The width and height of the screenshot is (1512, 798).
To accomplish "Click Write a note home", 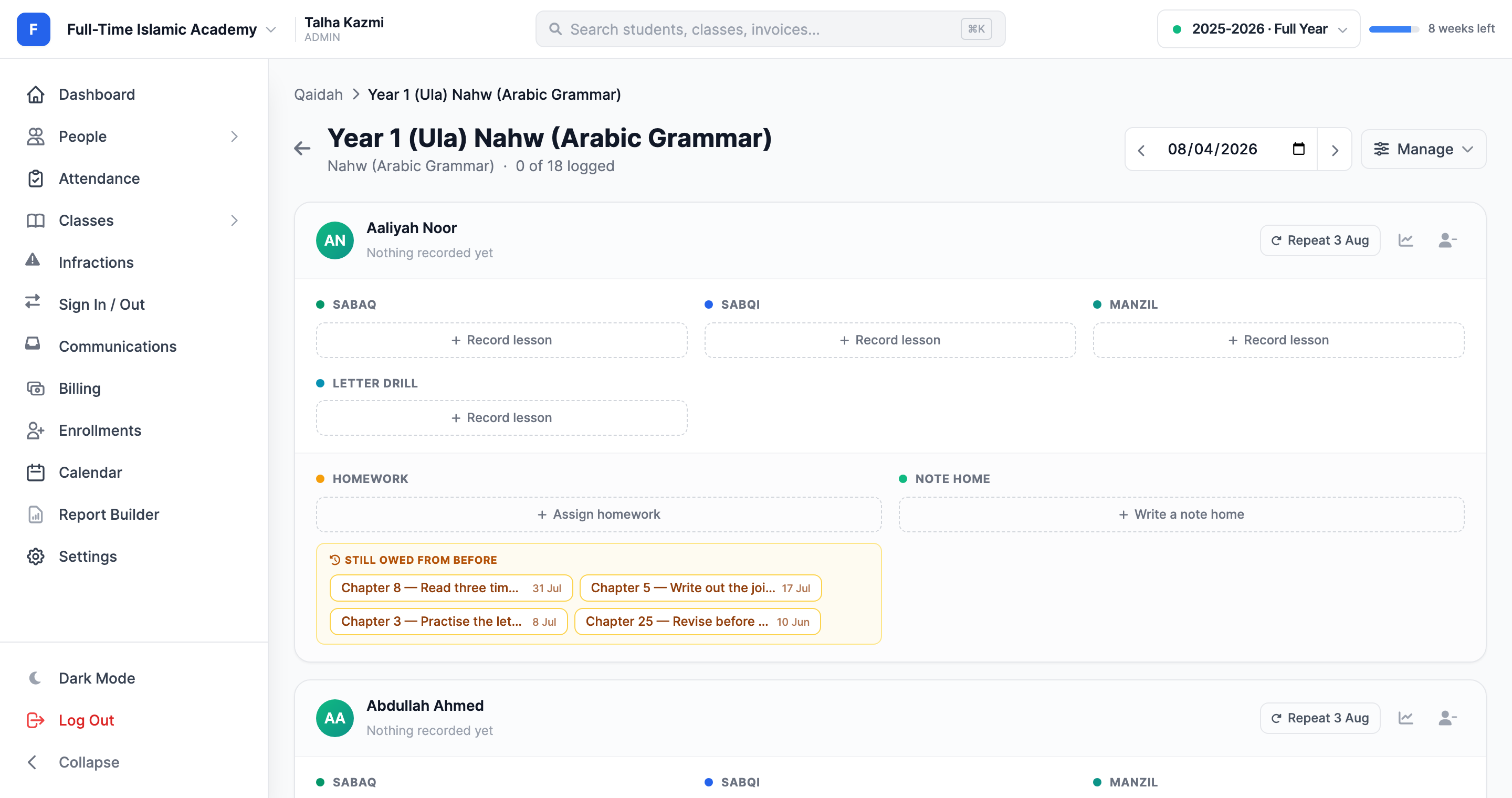I will tap(1182, 514).
